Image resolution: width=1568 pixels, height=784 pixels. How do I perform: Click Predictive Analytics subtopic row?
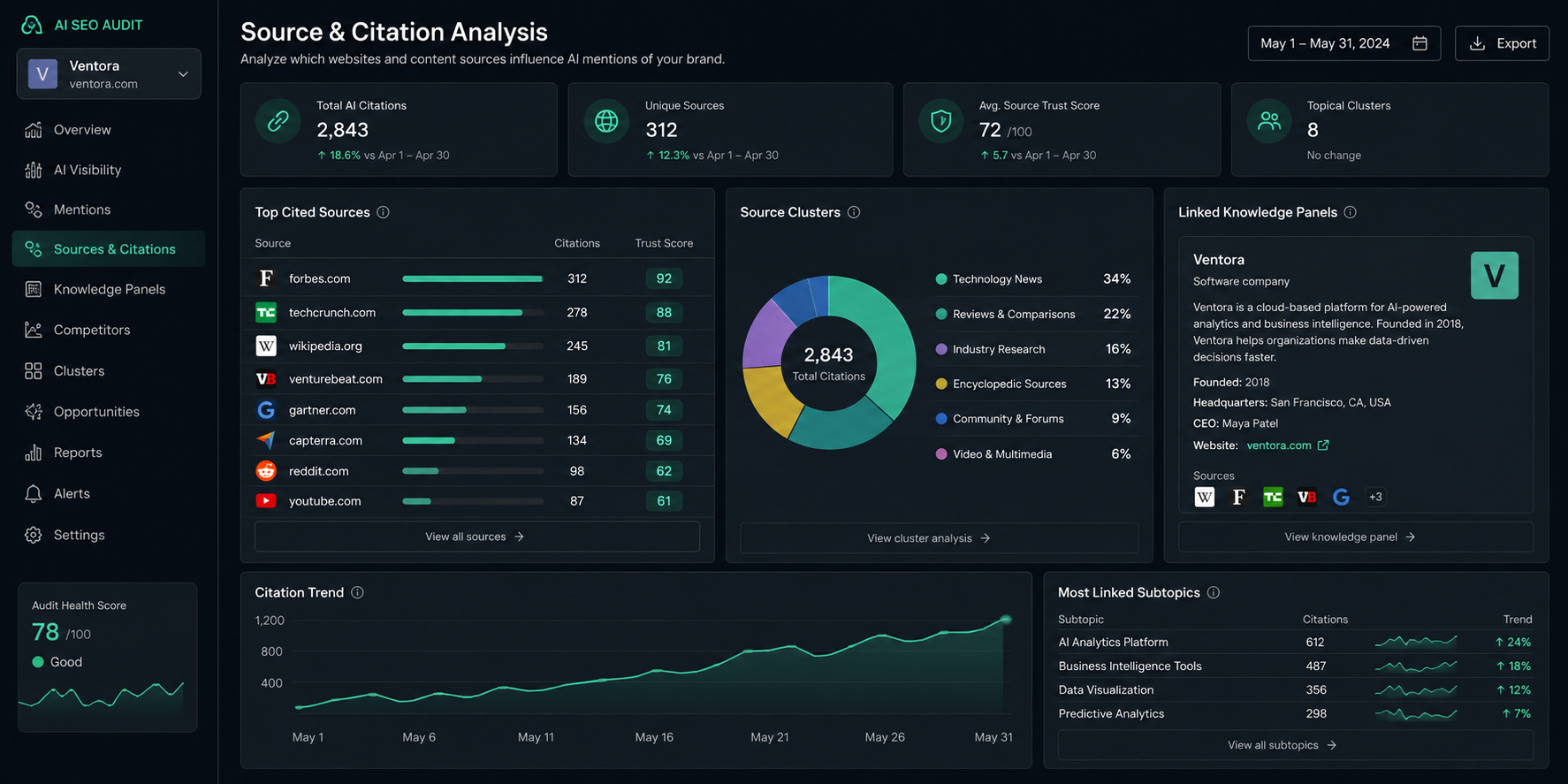coord(1295,714)
